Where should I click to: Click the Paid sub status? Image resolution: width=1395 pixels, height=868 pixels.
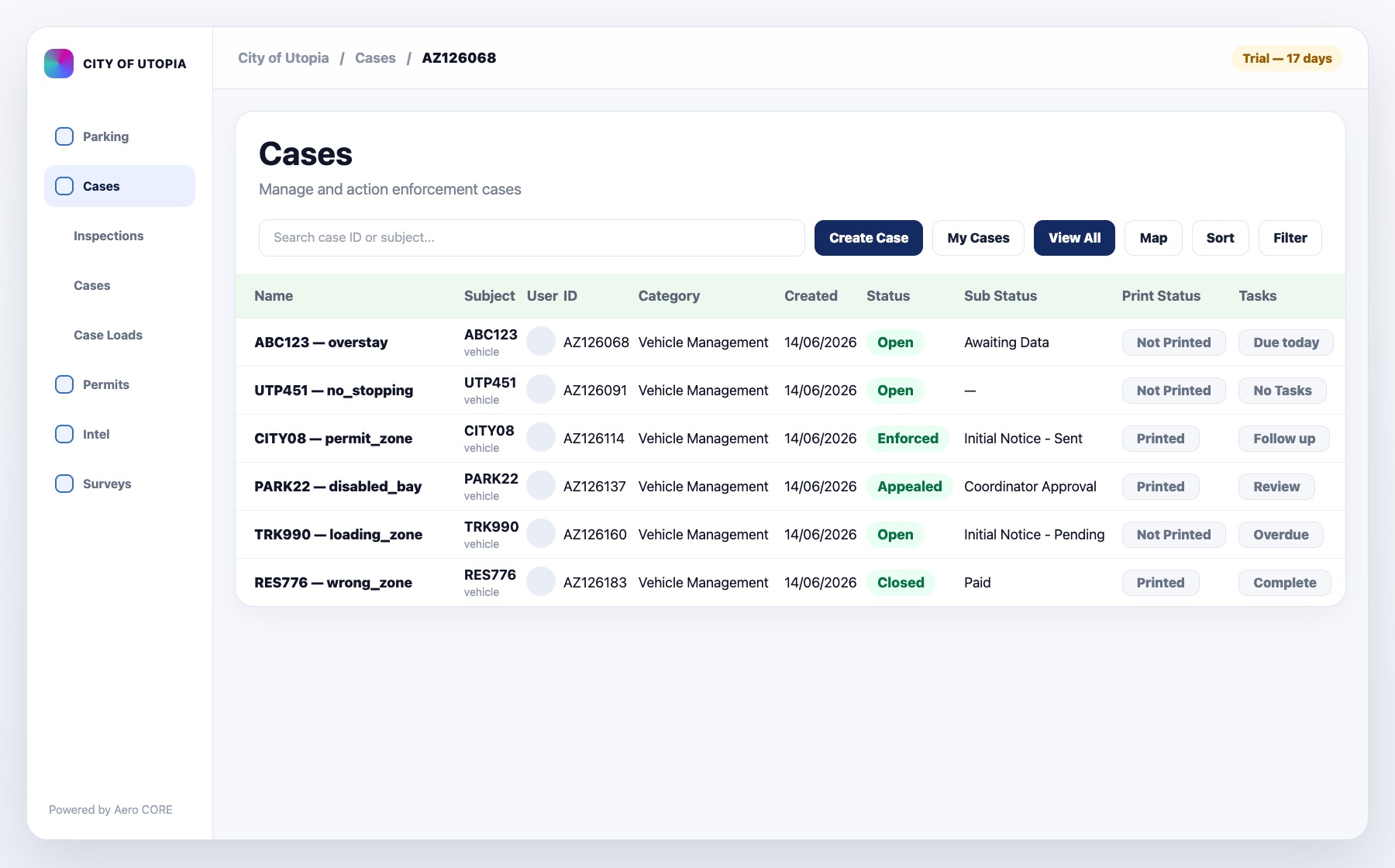[x=977, y=583]
